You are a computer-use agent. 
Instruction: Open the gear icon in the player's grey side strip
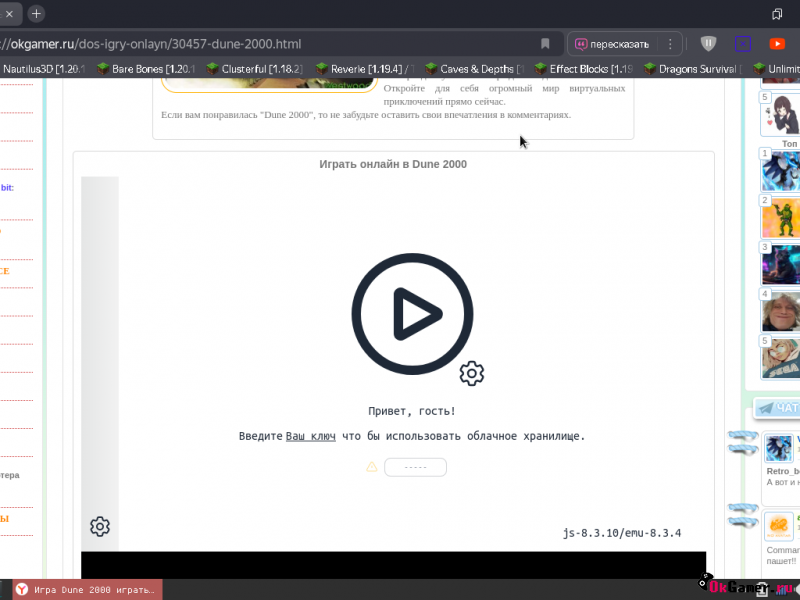coord(100,527)
